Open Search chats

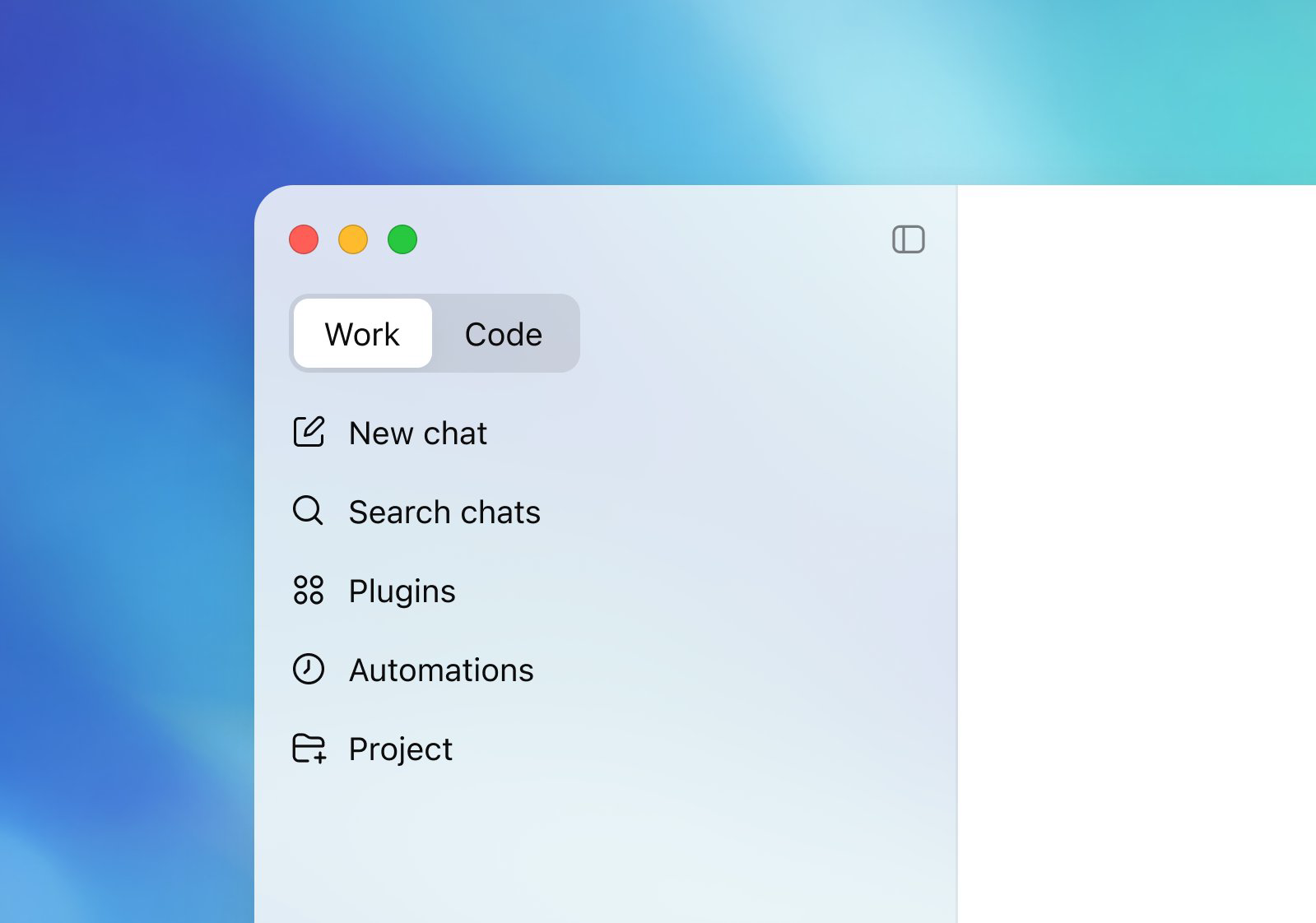[444, 512]
